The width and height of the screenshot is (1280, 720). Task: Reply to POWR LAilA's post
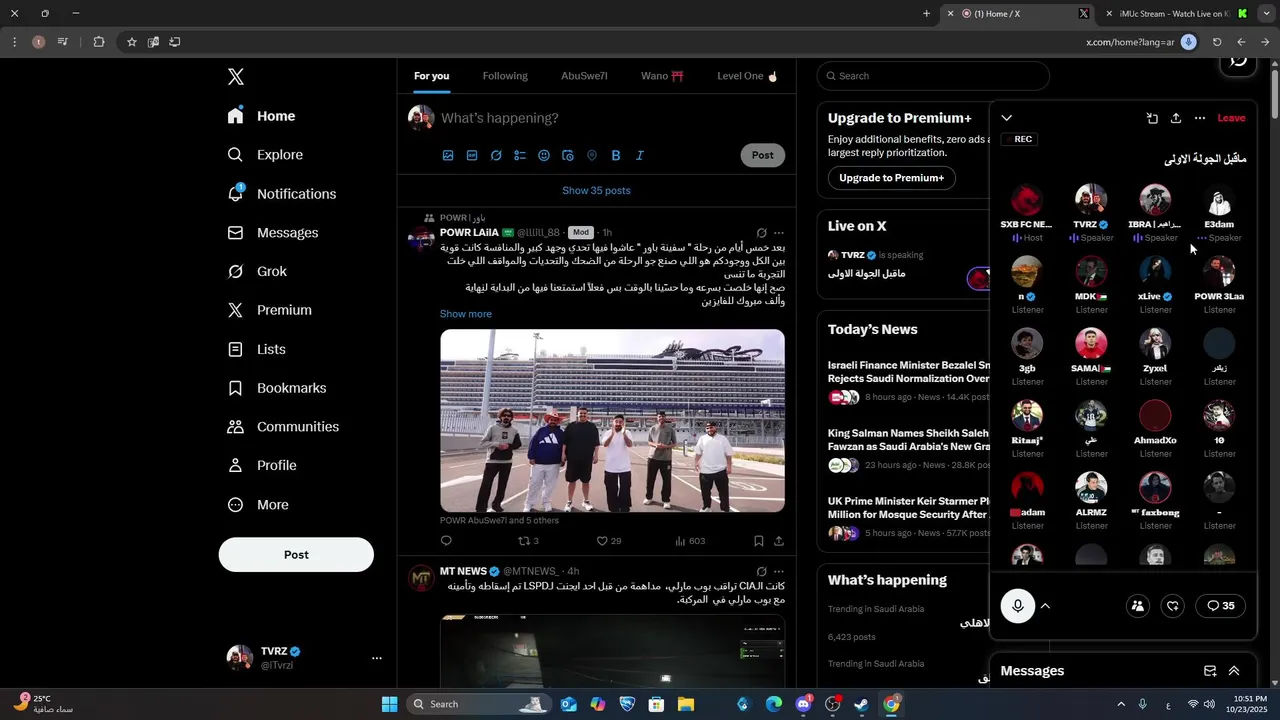[447, 541]
